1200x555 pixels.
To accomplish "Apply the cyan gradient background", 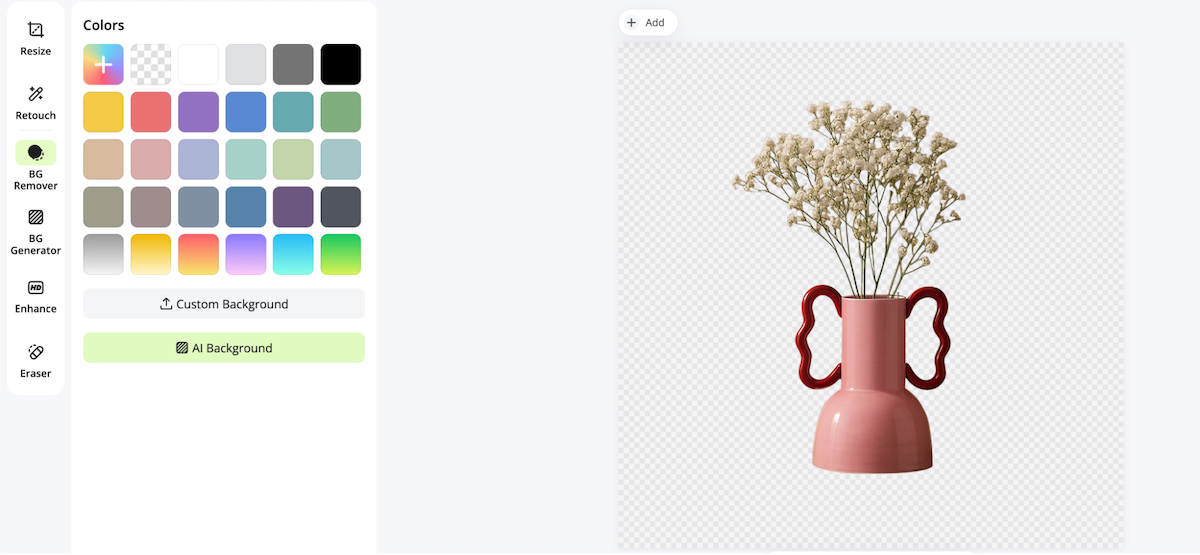I will [294, 254].
